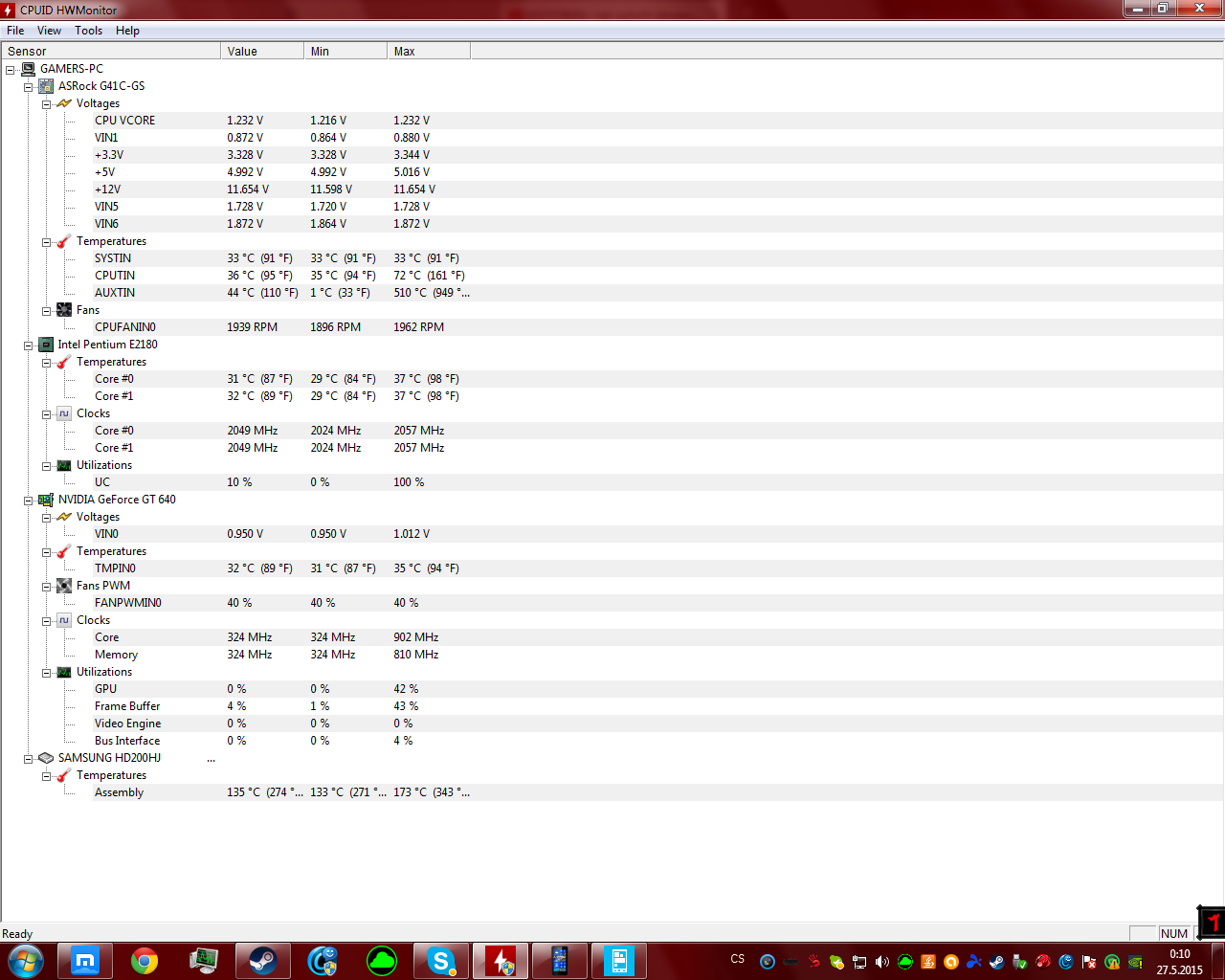Click the Temperatures thermometer icon under Intel Pentium E2180
Image resolution: width=1225 pixels, height=980 pixels.
tap(64, 362)
